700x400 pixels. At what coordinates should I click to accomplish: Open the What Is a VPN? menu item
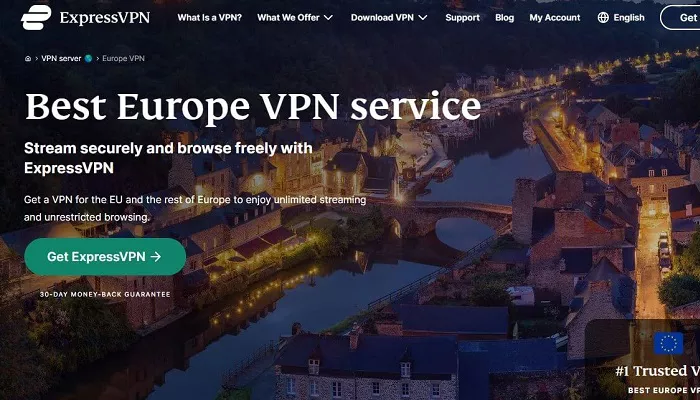click(x=209, y=17)
